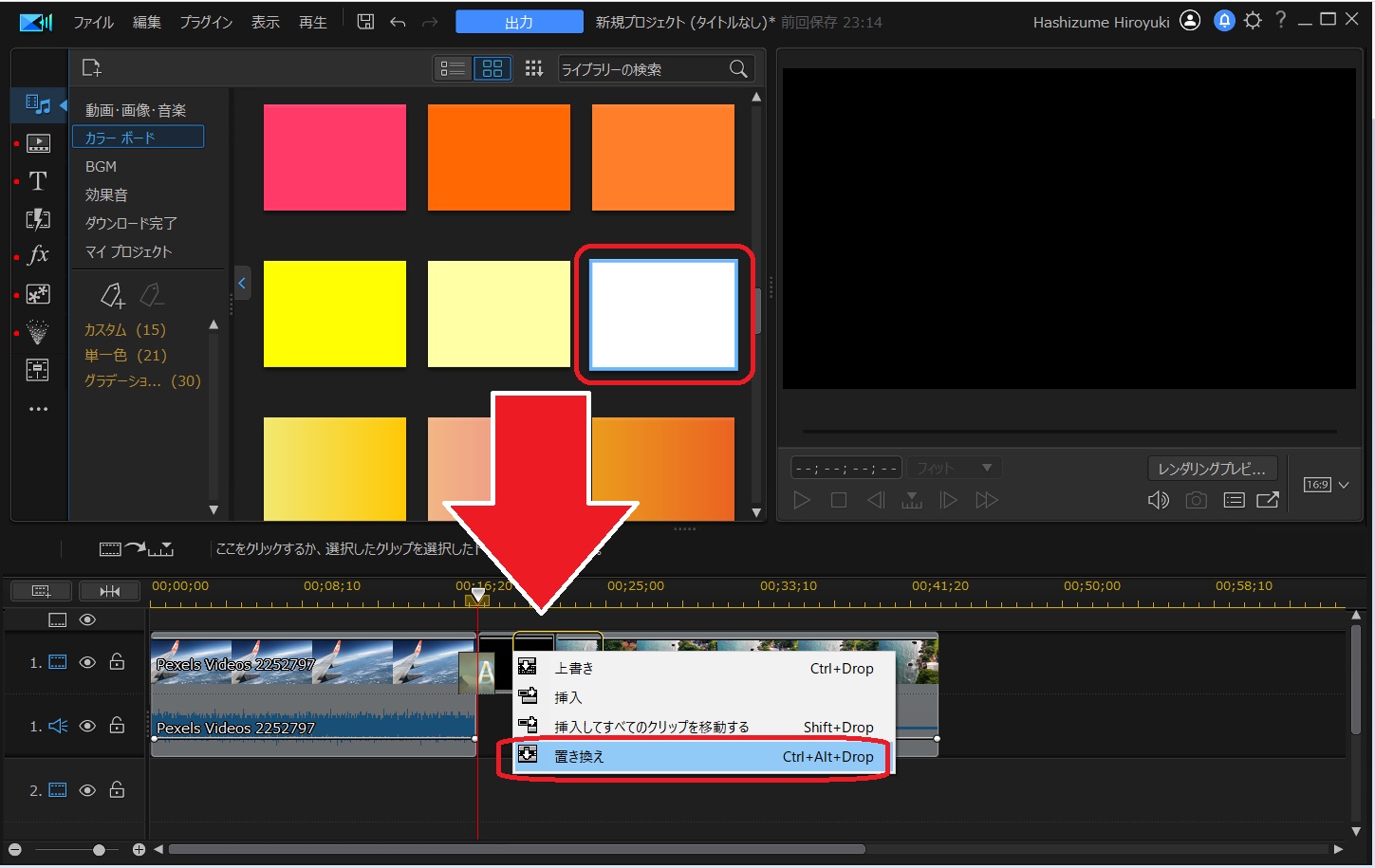Collapse the library side panel arrow

point(242,283)
